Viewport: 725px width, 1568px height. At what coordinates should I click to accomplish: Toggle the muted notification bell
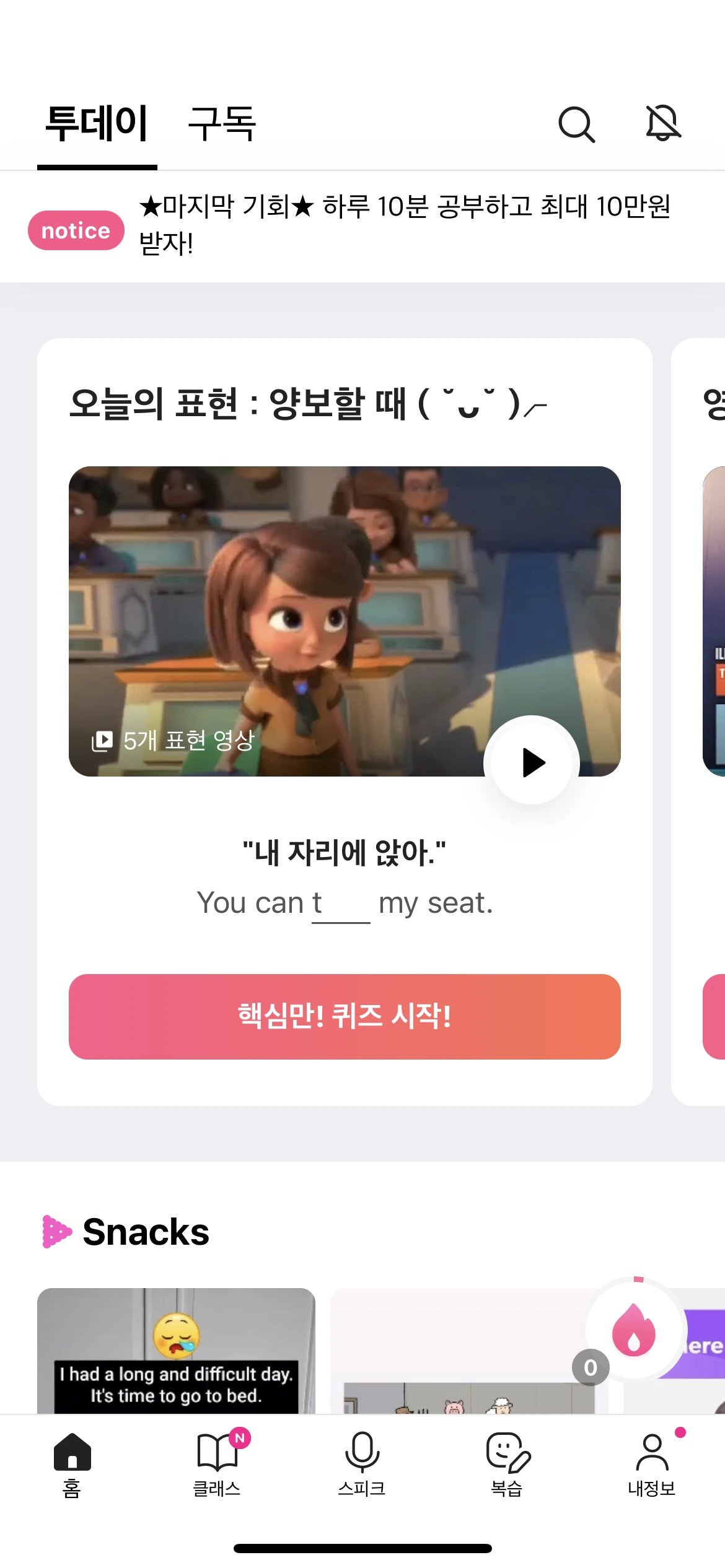click(x=663, y=123)
